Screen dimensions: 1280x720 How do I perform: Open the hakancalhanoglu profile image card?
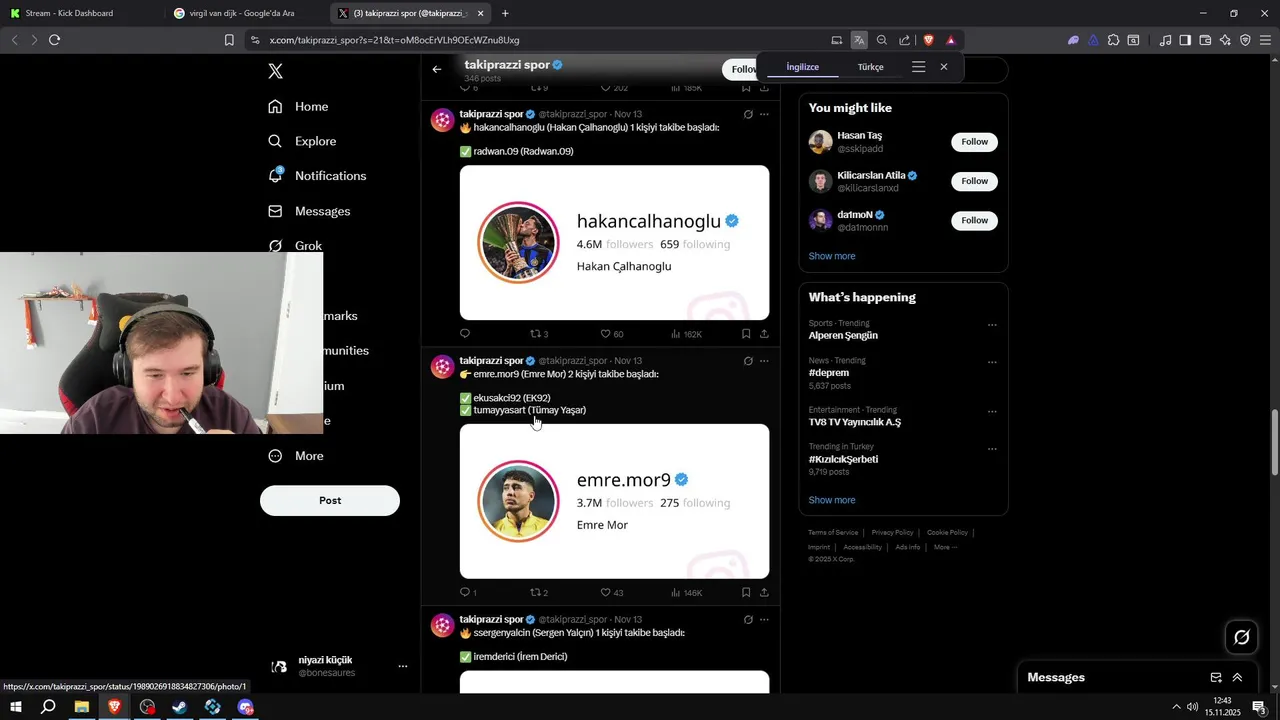tap(614, 243)
